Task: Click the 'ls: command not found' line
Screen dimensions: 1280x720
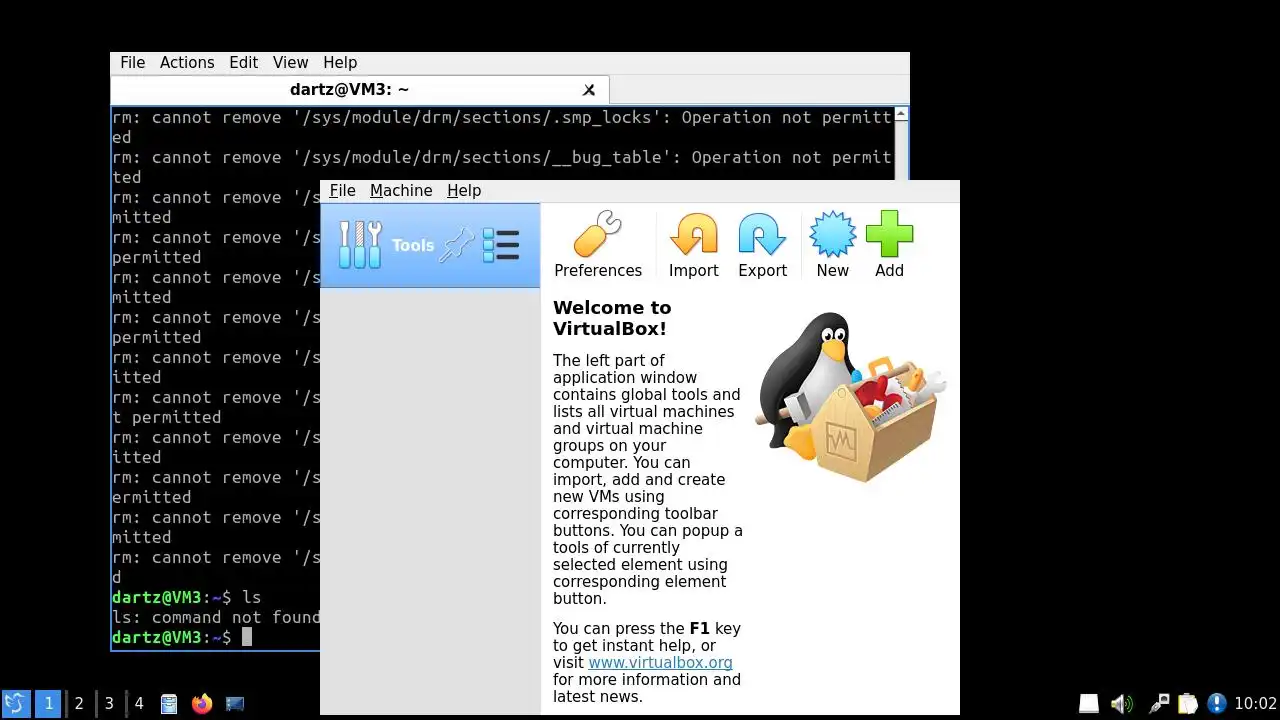Action: tap(216, 617)
